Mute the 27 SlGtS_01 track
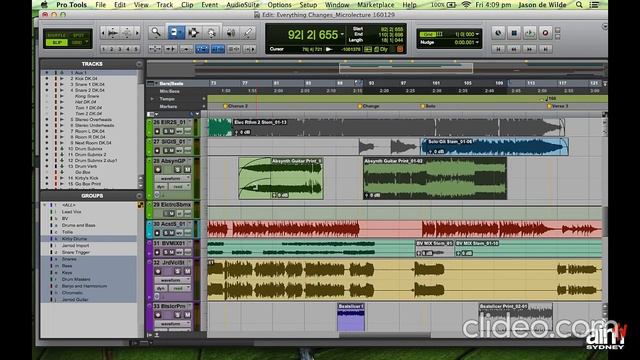Screen dimensions: 640x360 click(172, 151)
